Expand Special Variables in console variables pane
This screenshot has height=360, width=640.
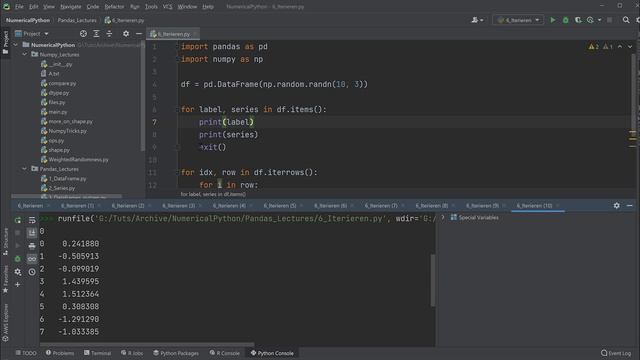tap(442, 218)
